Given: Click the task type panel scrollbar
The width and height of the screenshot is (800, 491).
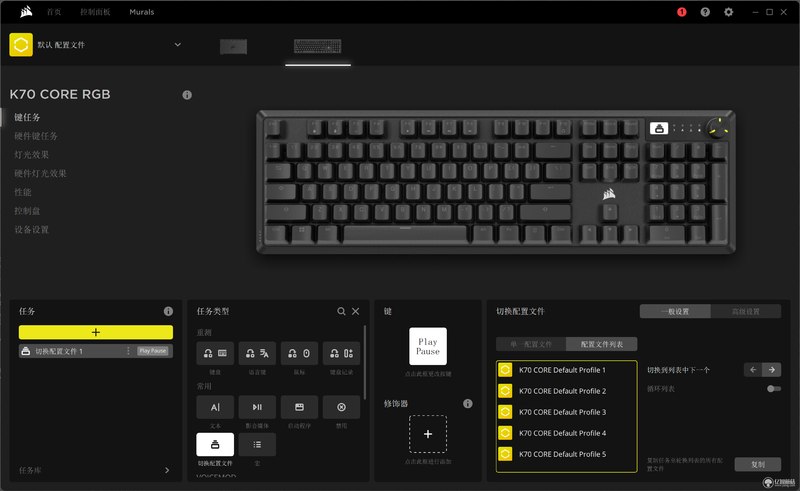Looking at the screenshot, I should 365,362.
